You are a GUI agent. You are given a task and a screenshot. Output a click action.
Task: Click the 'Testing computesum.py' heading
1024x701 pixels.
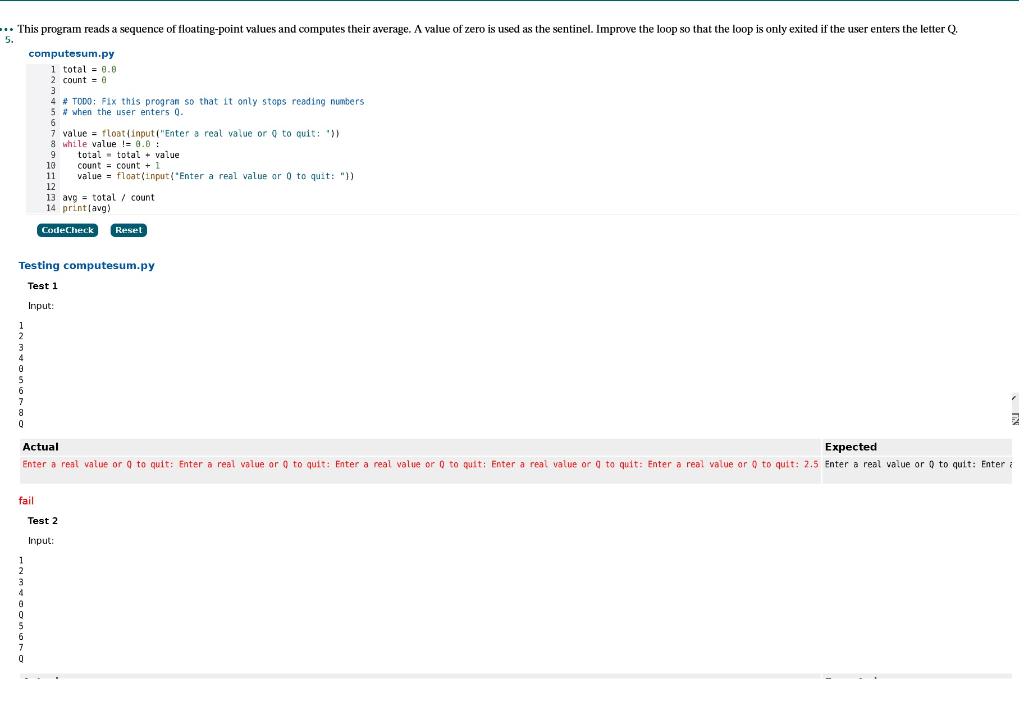[x=86, y=265]
